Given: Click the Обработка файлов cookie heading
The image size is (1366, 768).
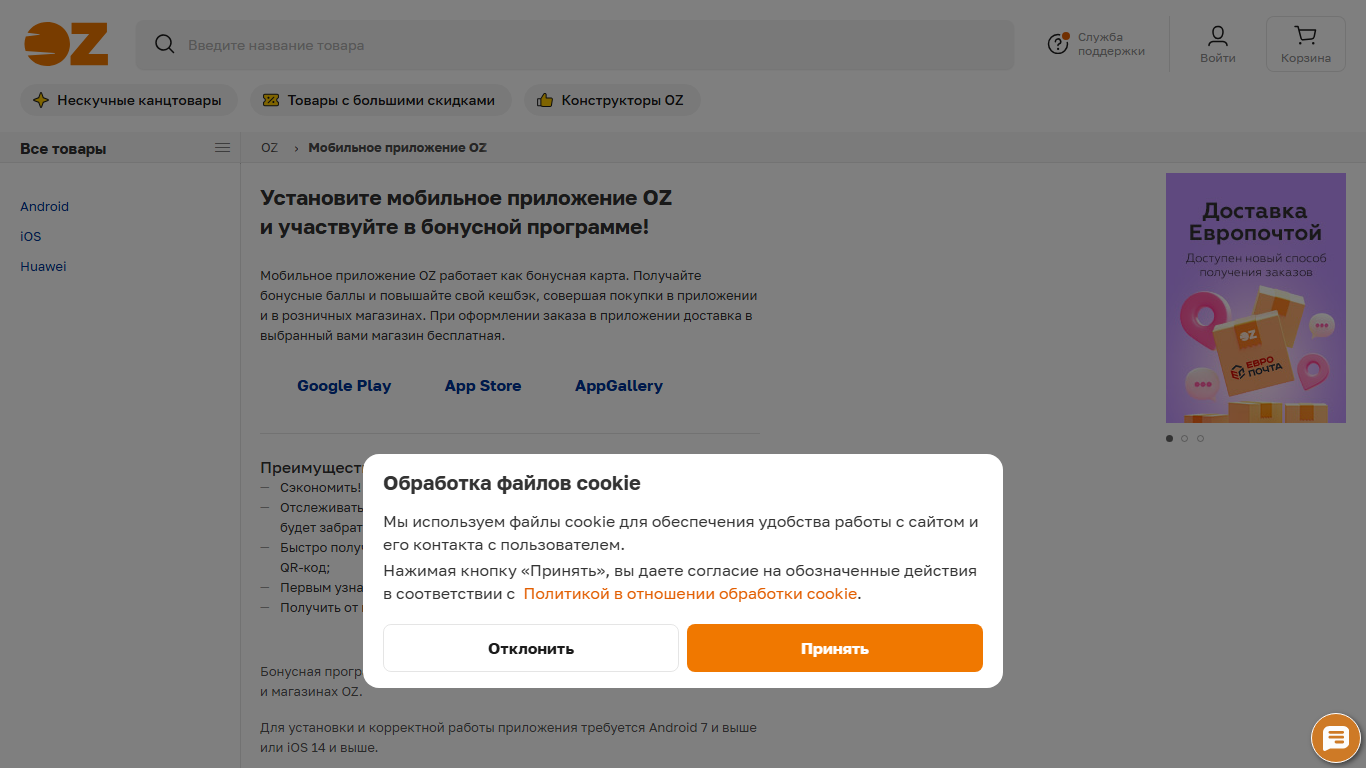Looking at the screenshot, I should pyautogui.click(x=512, y=484).
